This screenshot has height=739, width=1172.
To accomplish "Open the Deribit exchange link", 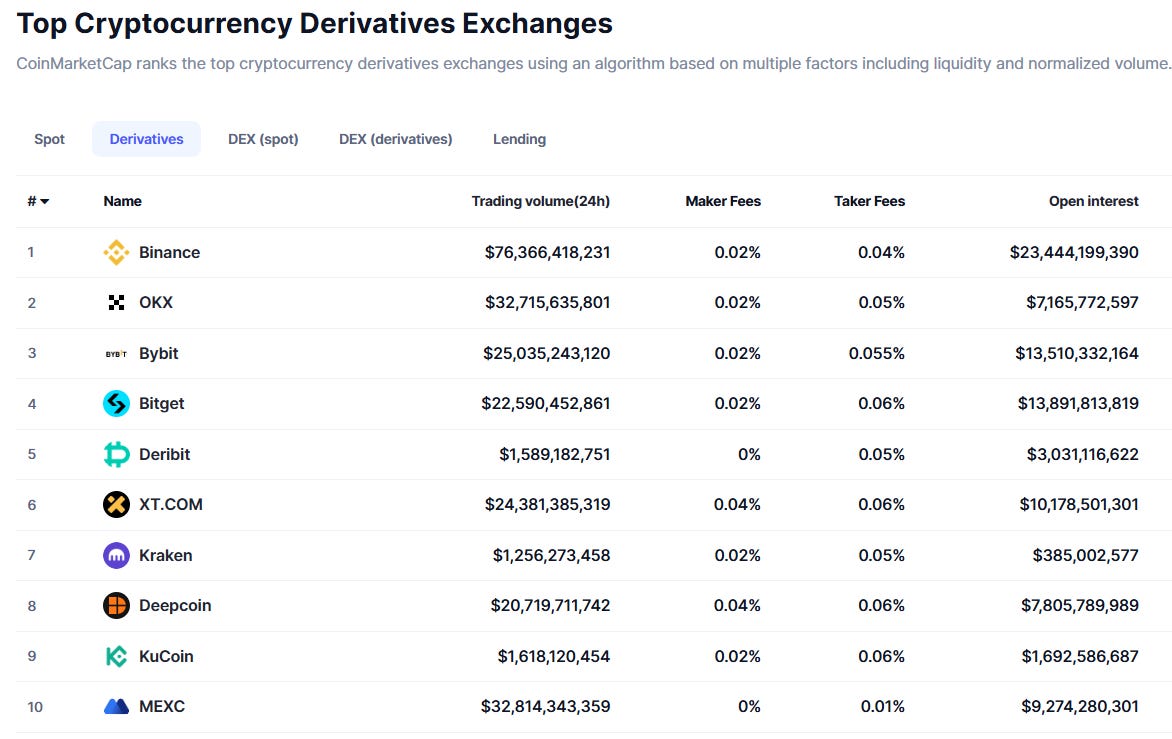I will 164,454.
